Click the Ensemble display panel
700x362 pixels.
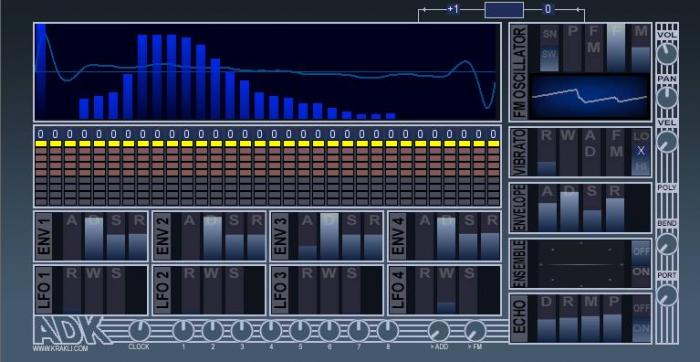coord(581,264)
